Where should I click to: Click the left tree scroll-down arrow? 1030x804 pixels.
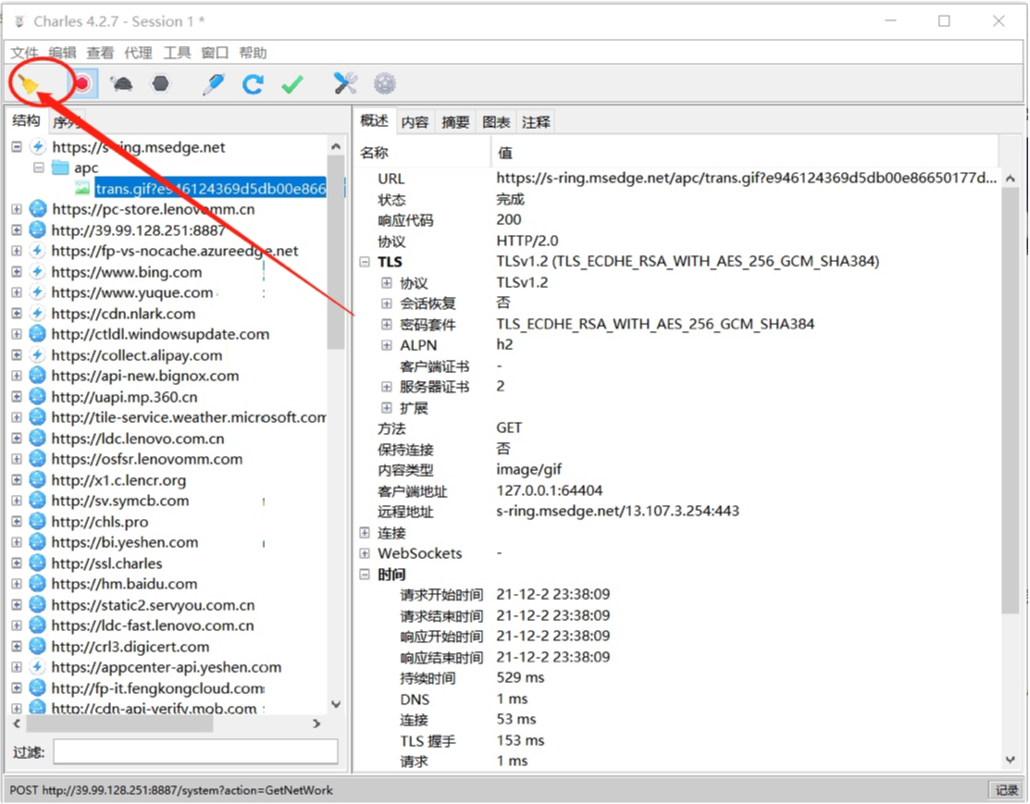pos(336,705)
